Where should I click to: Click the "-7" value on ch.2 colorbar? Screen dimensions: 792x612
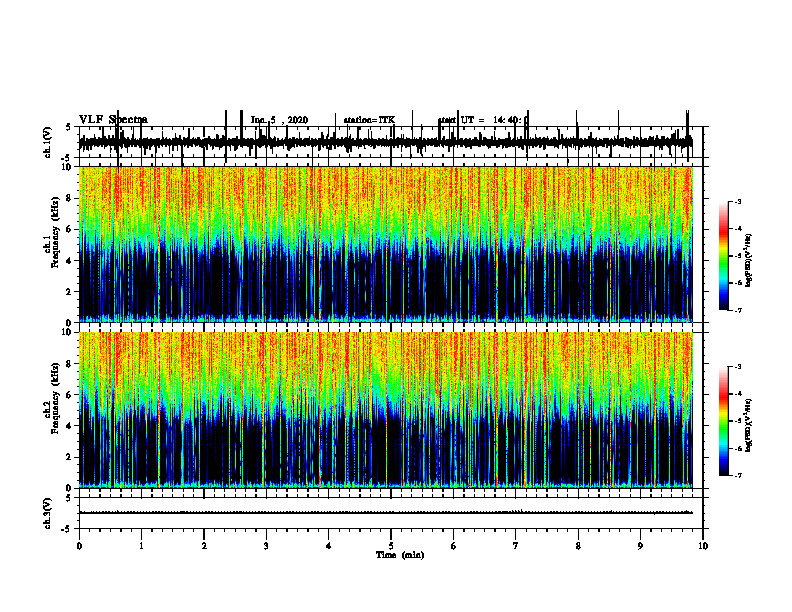(738, 476)
